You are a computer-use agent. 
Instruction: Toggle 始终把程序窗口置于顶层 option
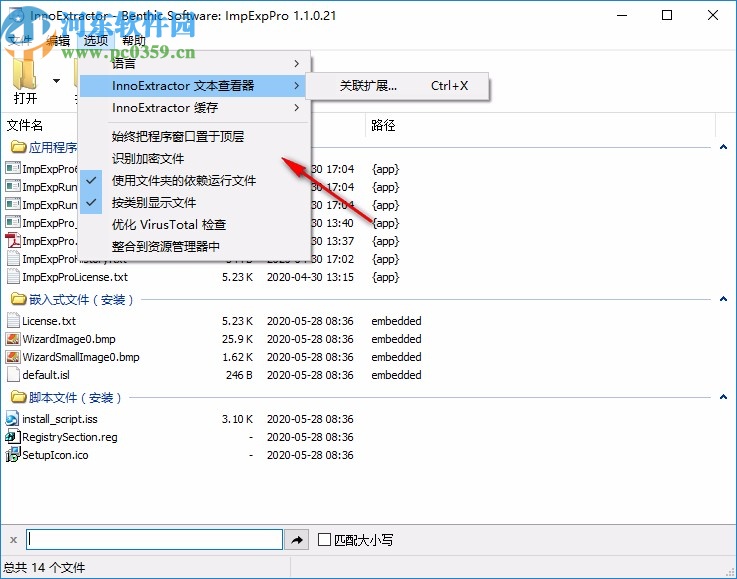(x=195, y=137)
